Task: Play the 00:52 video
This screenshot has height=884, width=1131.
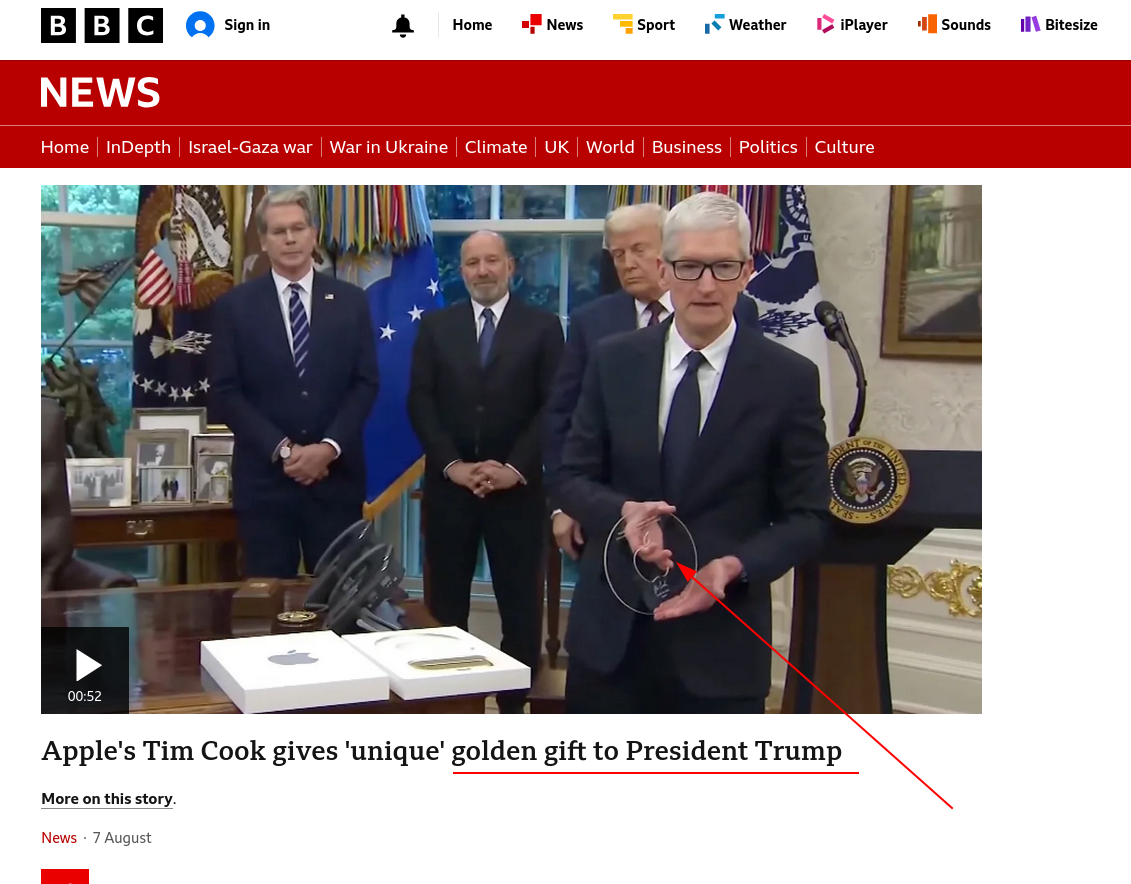Action: [85, 670]
